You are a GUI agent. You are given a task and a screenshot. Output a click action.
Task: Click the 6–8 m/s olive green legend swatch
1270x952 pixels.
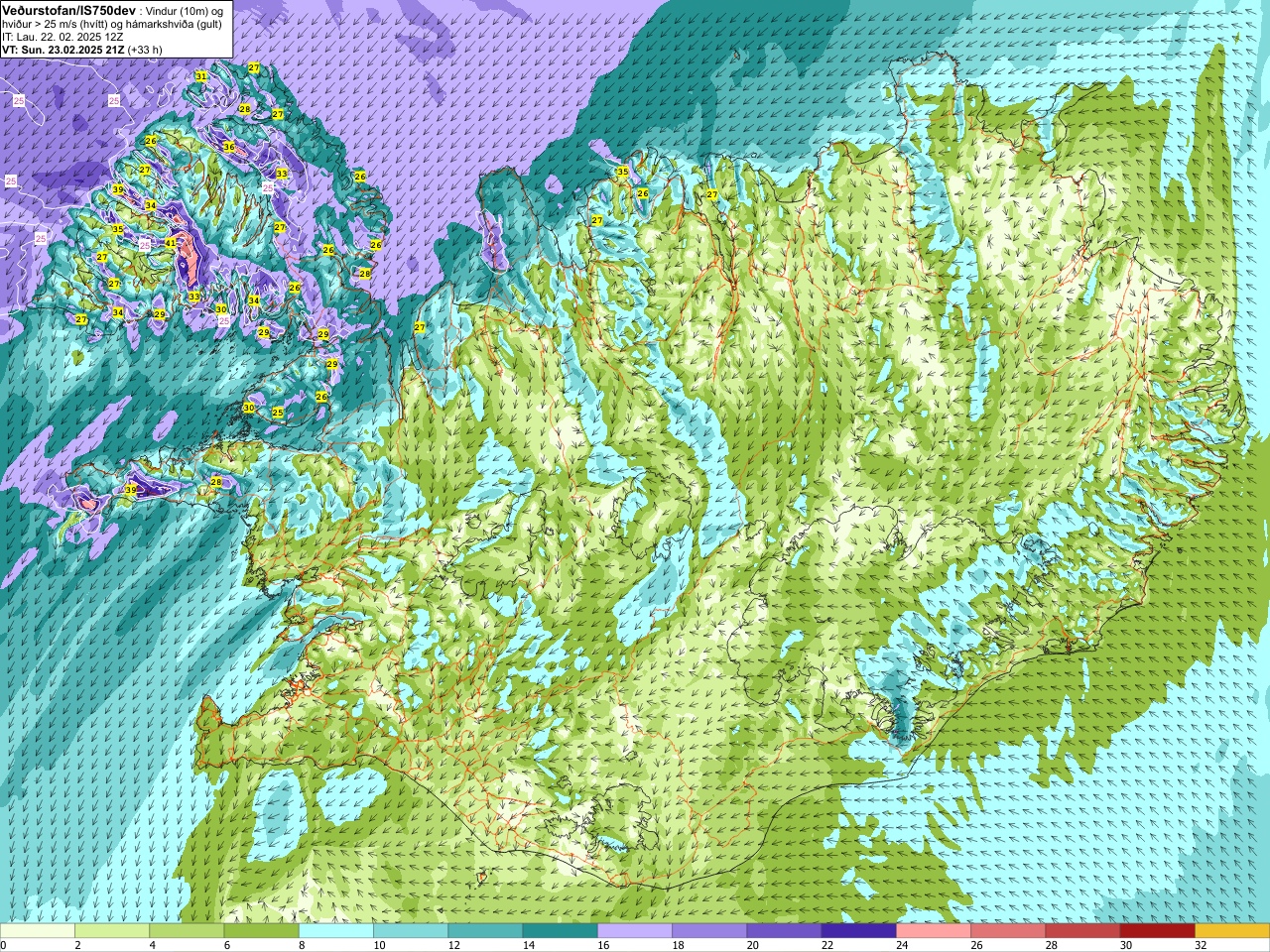click(262, 931)
